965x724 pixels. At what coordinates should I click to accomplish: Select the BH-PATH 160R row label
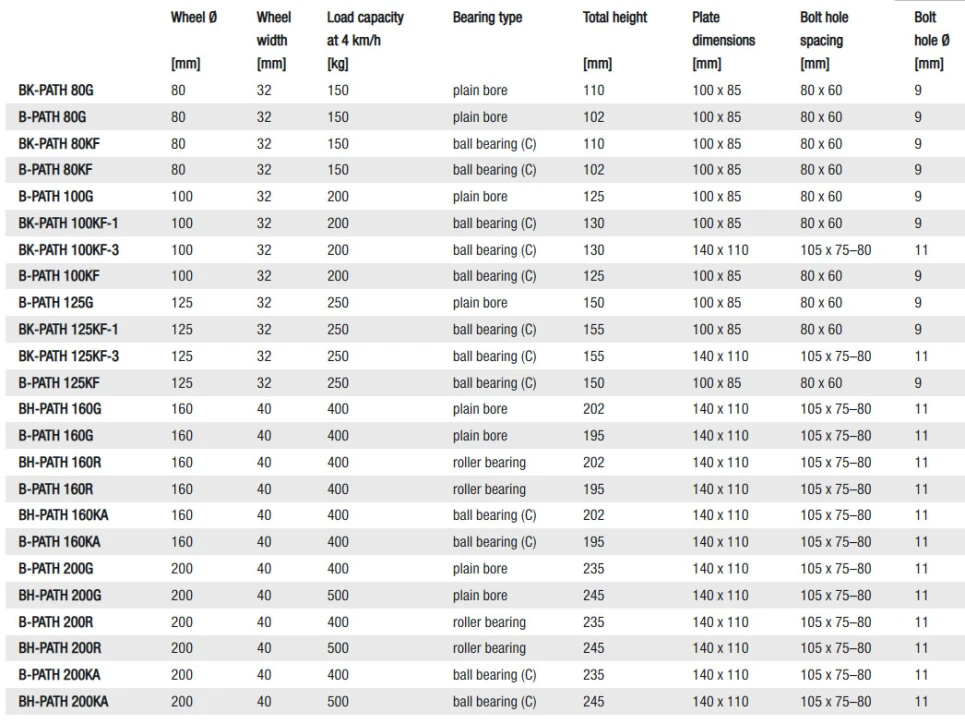[60, 462]
